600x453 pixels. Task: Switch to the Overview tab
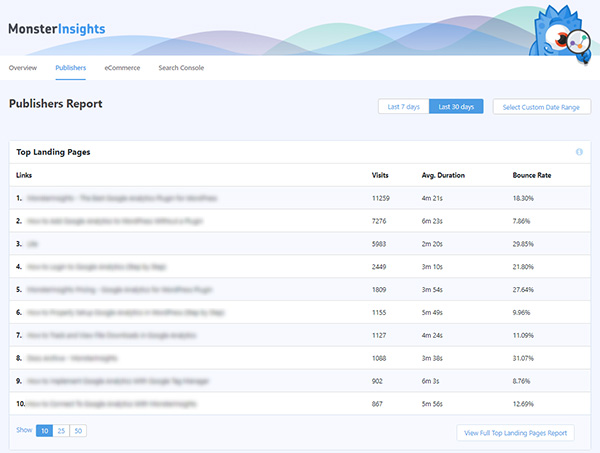(23, 68)
